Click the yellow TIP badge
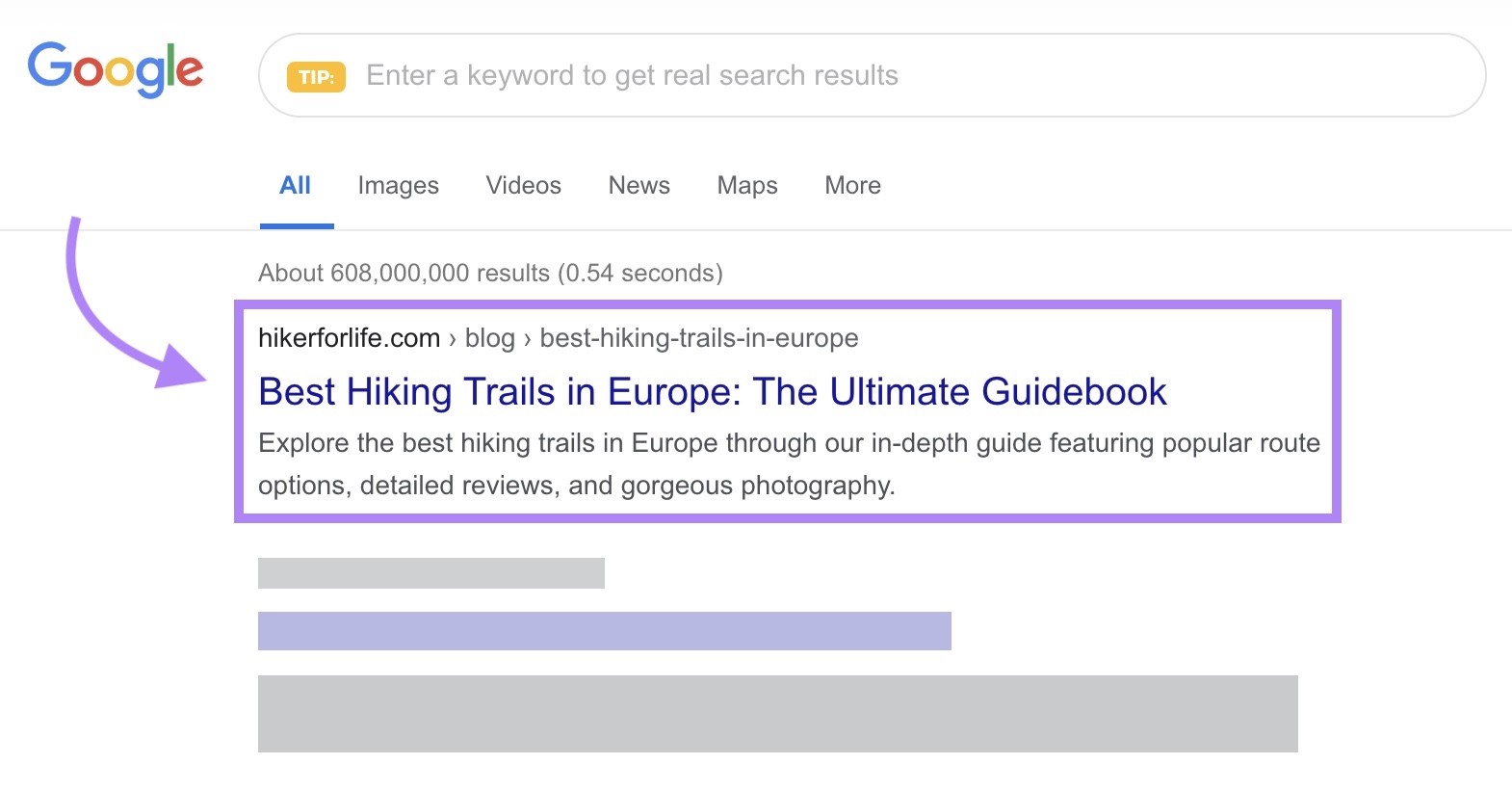Screen dimensions: 1512x790 coord(316,75)
